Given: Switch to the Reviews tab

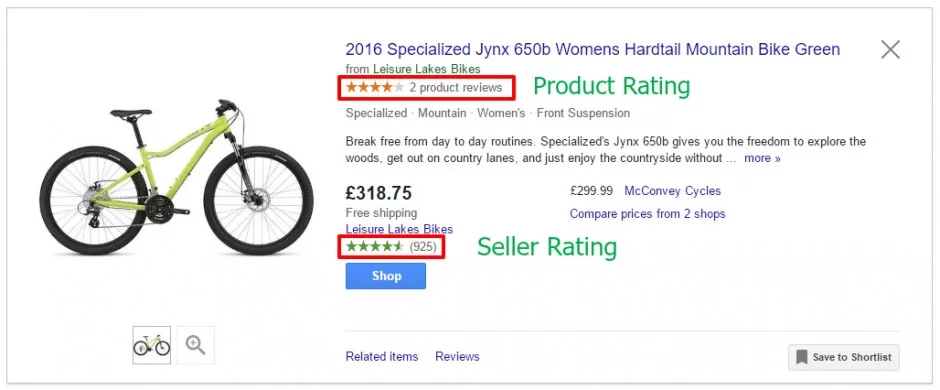Looking at the screenshot, I should tap(457, 357).
